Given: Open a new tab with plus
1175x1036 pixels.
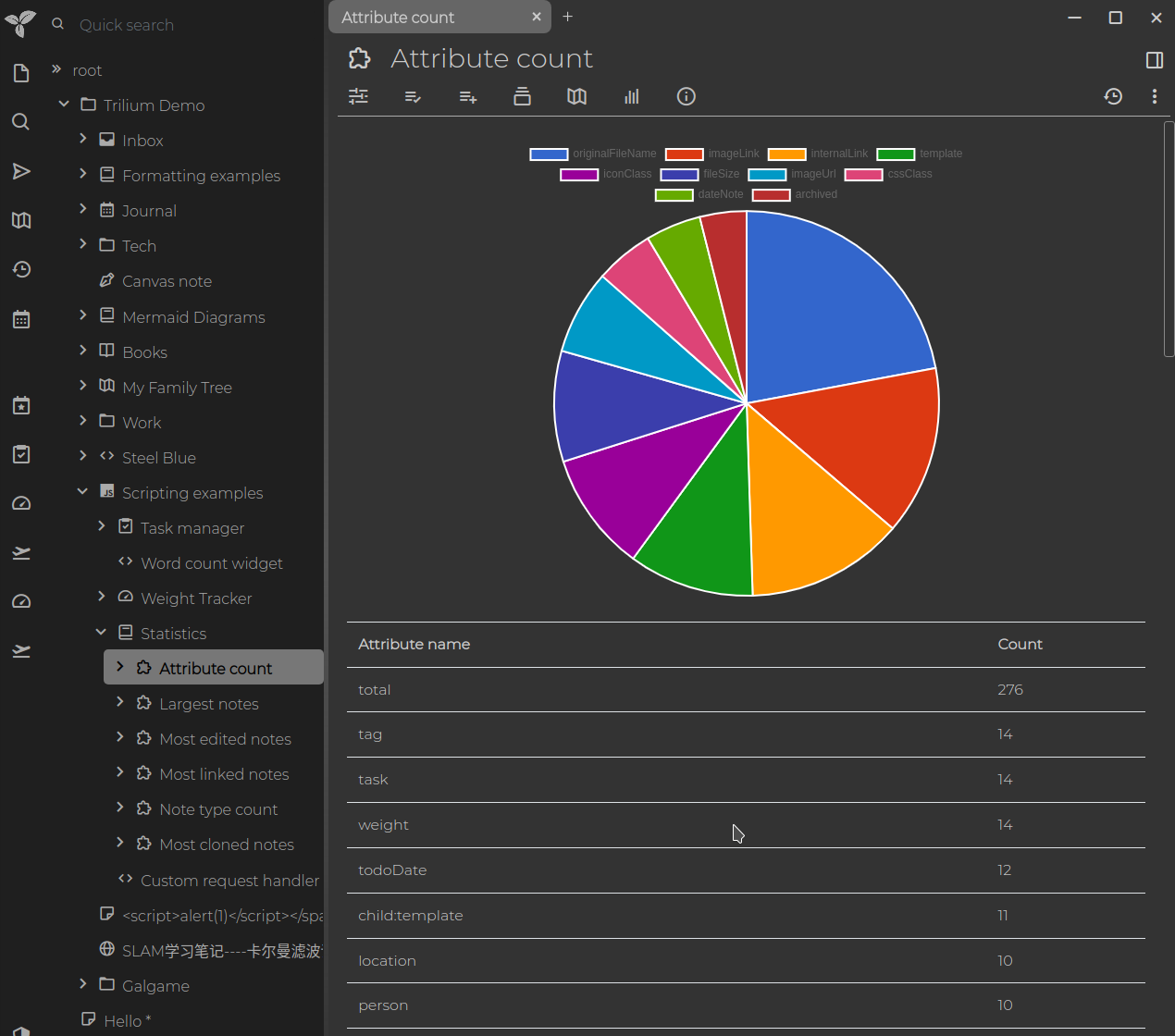Looking at the screenshot, I should coord(568,17).
